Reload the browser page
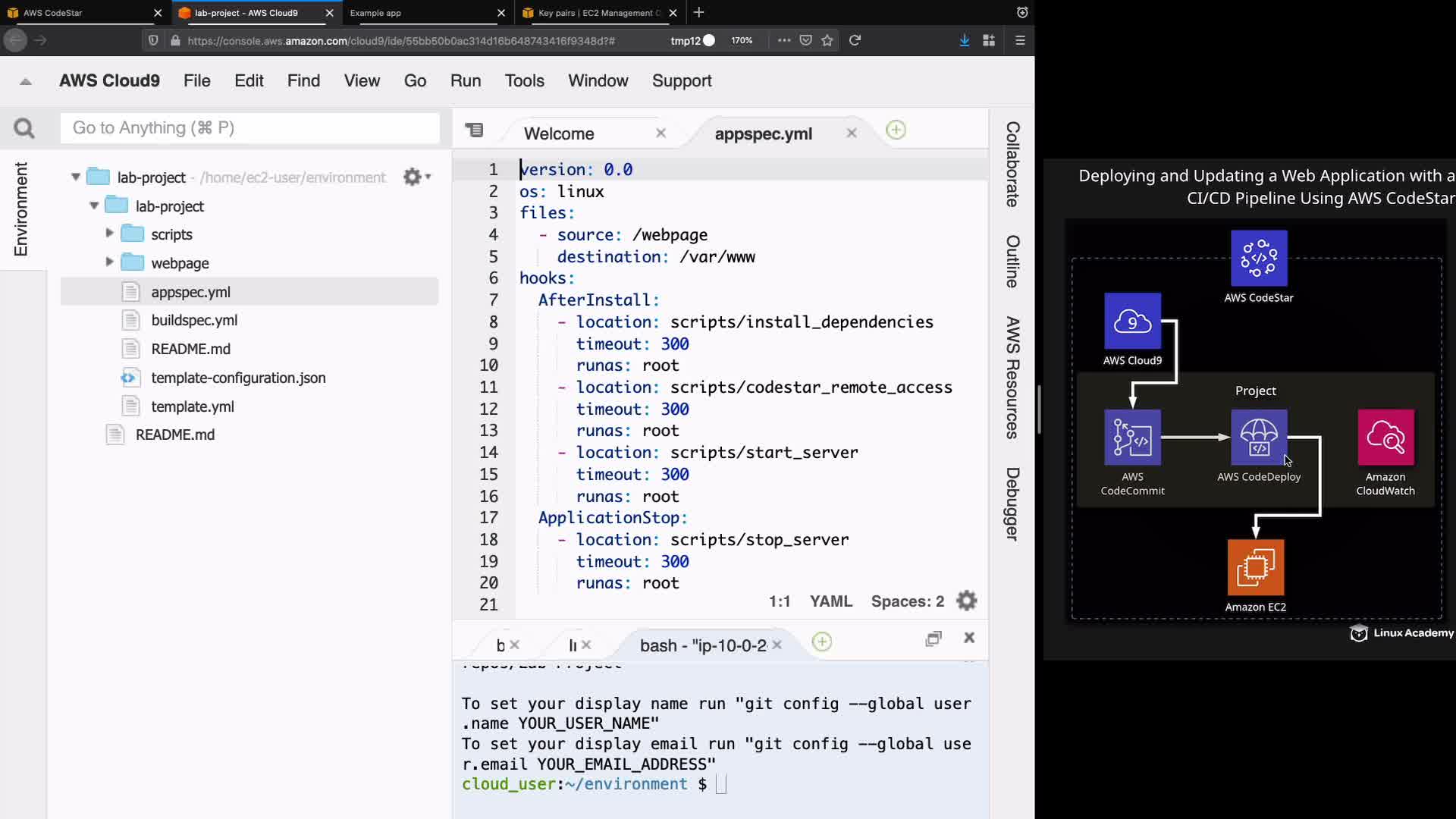The width and height of the screenshot is (1456, 819). click(855, 40)
